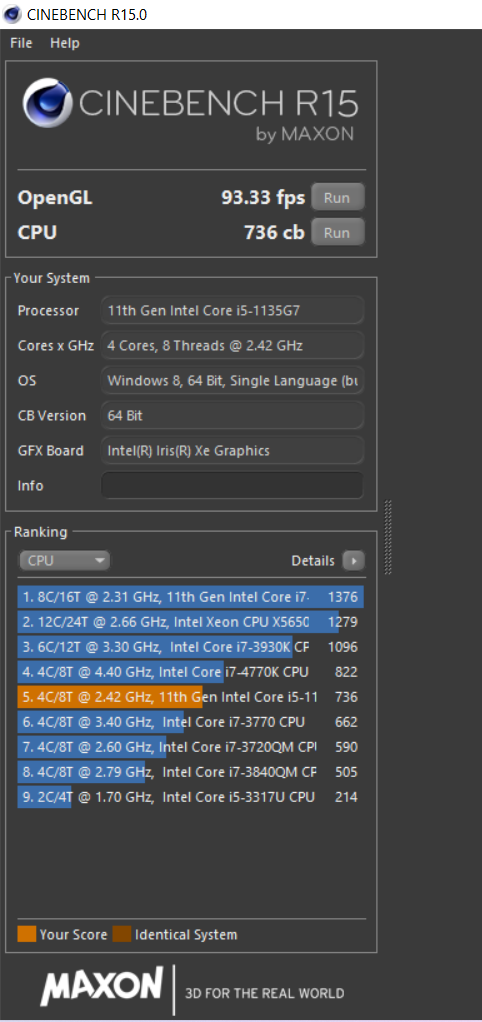Select the Core i7-3840QM ranking row

190,772
